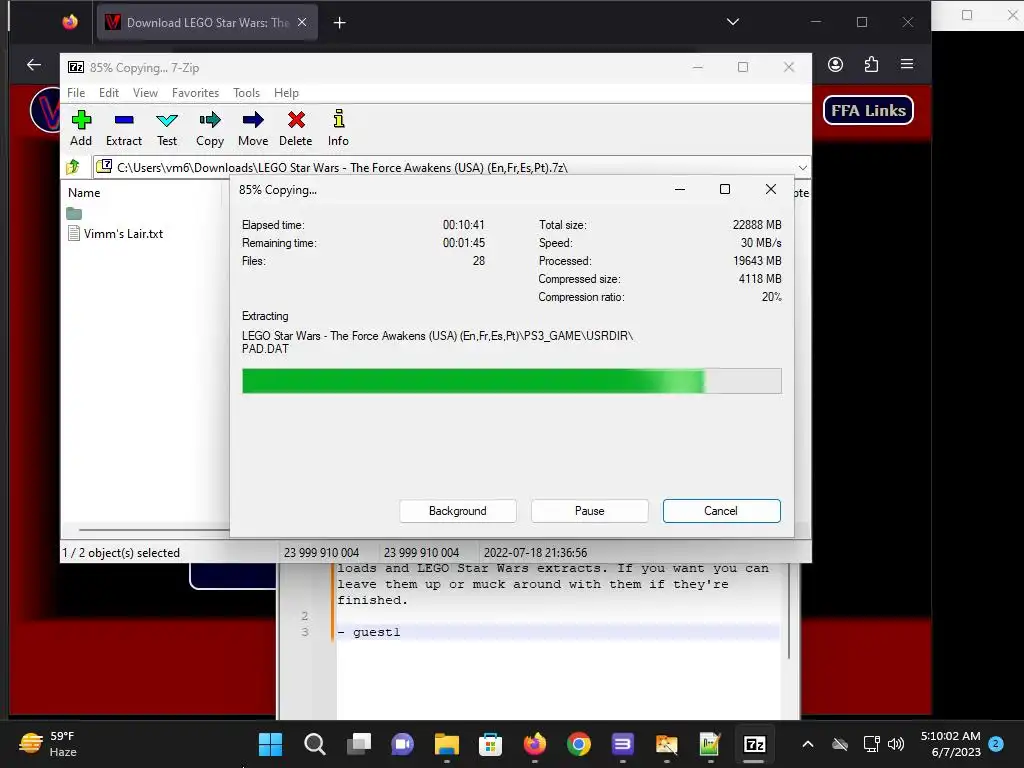Click the FFA Links button on the webpage

coord(868,110)
